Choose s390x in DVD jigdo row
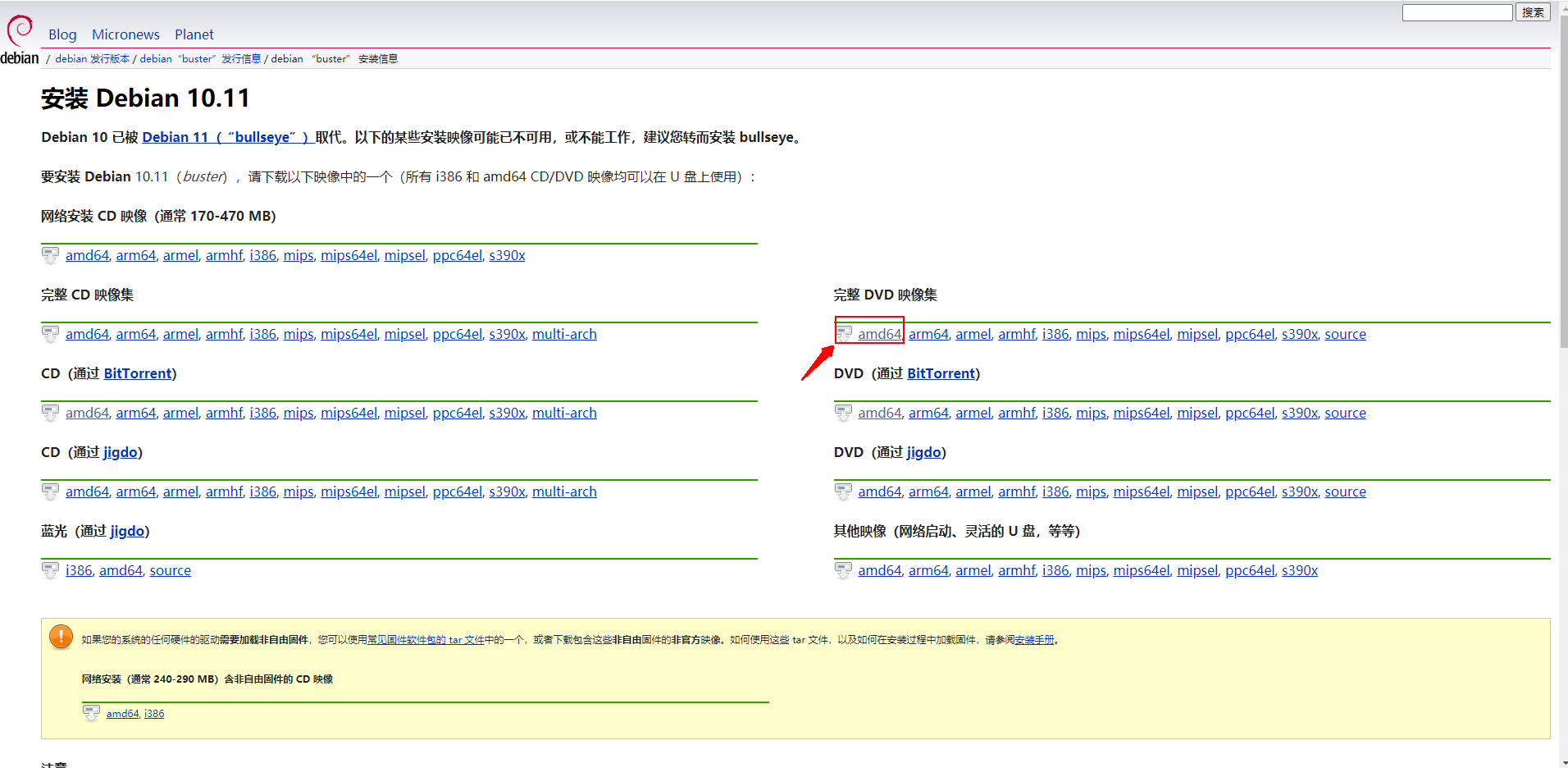This screenshot has width=1568, height=768. click(1300, 491)
